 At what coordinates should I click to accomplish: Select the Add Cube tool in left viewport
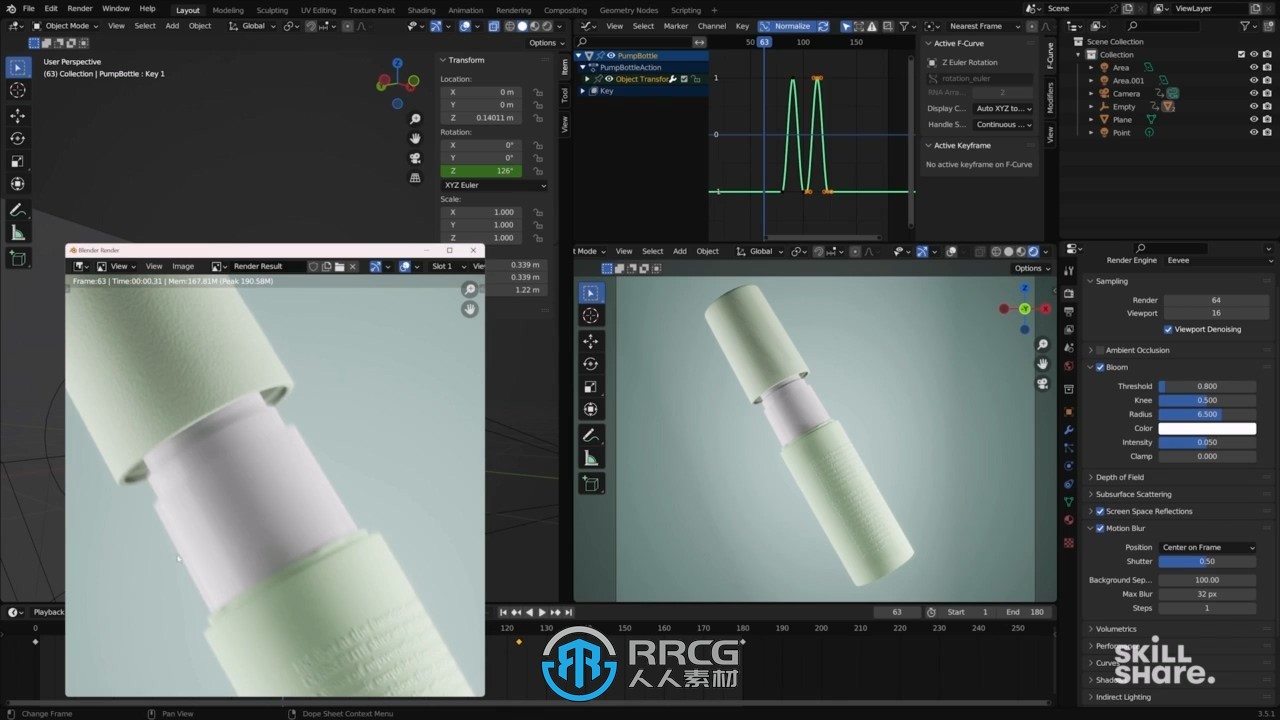point(18,258)
